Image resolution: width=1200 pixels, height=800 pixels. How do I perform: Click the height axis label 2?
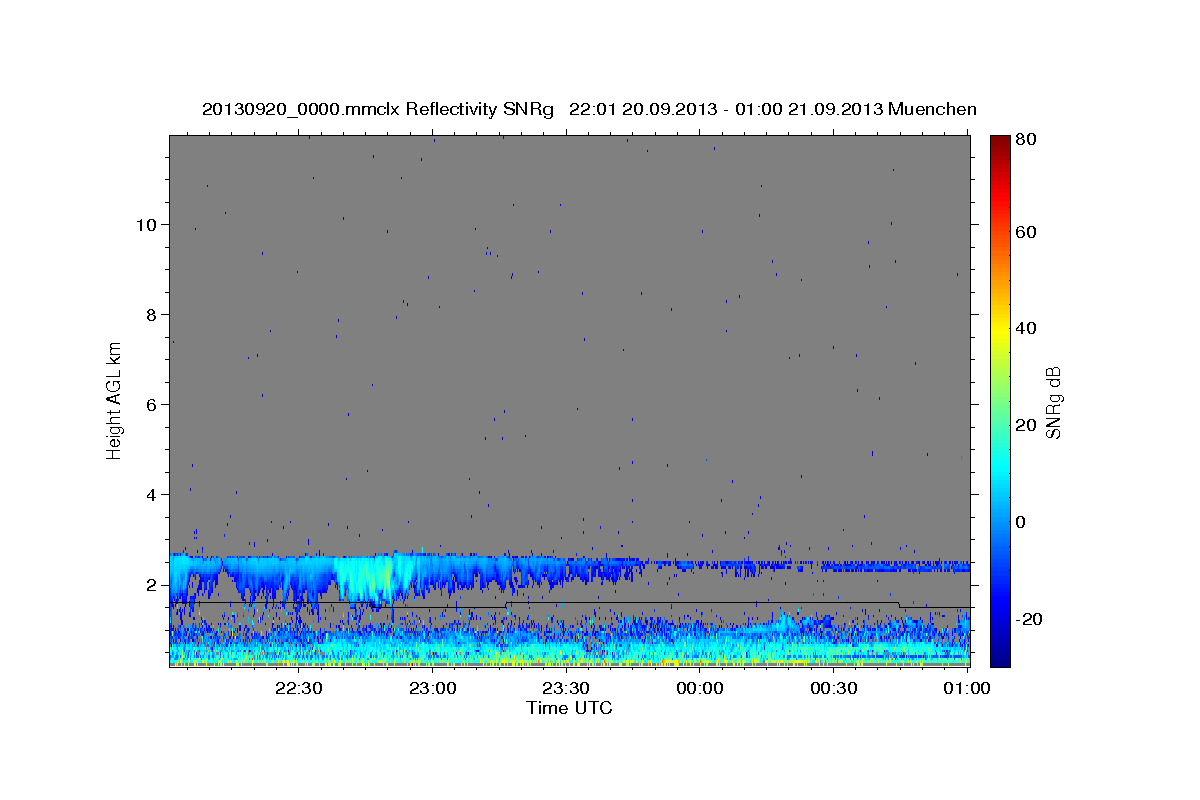pos(151,585)
